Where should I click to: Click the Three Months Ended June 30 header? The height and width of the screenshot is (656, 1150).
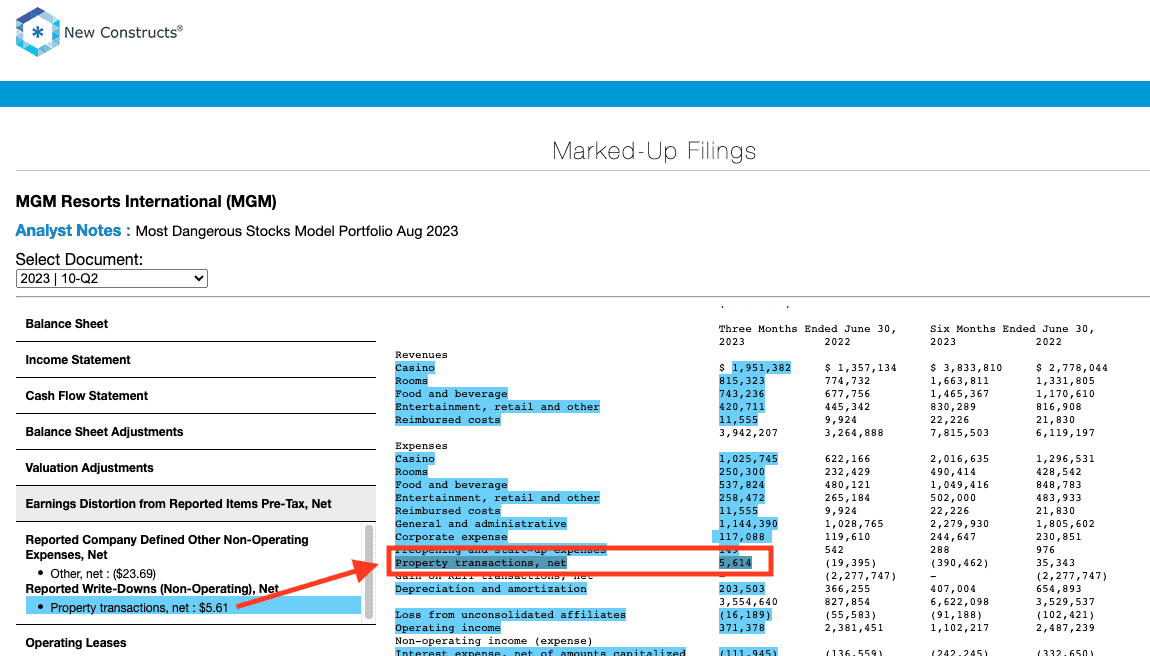click(x=807, y=329)
